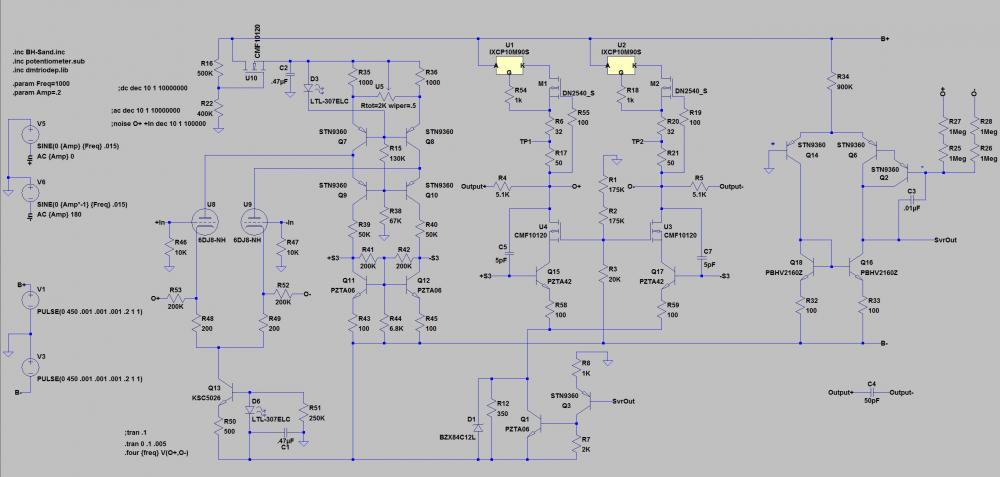Select transistor Q13 KSC5026
Image resolution: width=1000 pixels, height=477 pixels.
[226, 390]
